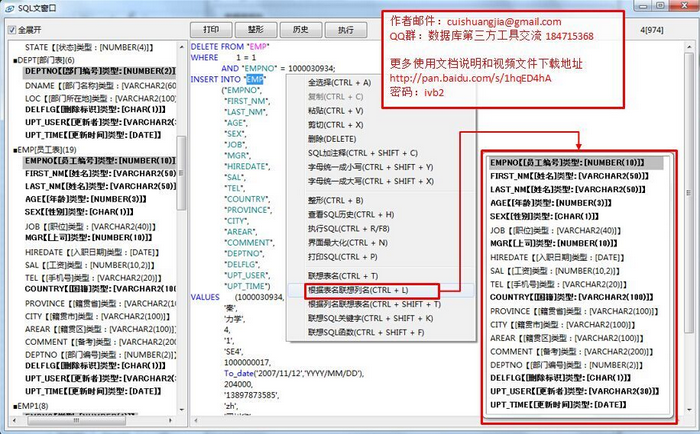This screenshot has width=700, height=434.
Task: Click left arrow of tree horizontal scrollbar
Action: tap(14, 421)
